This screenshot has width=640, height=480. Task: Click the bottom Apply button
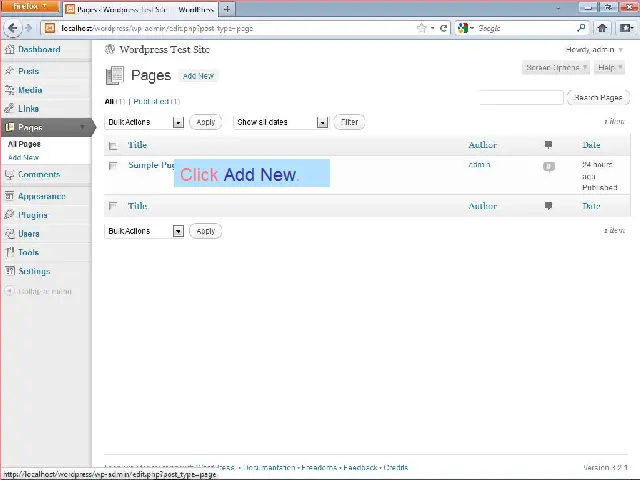(x=205, y=231)
